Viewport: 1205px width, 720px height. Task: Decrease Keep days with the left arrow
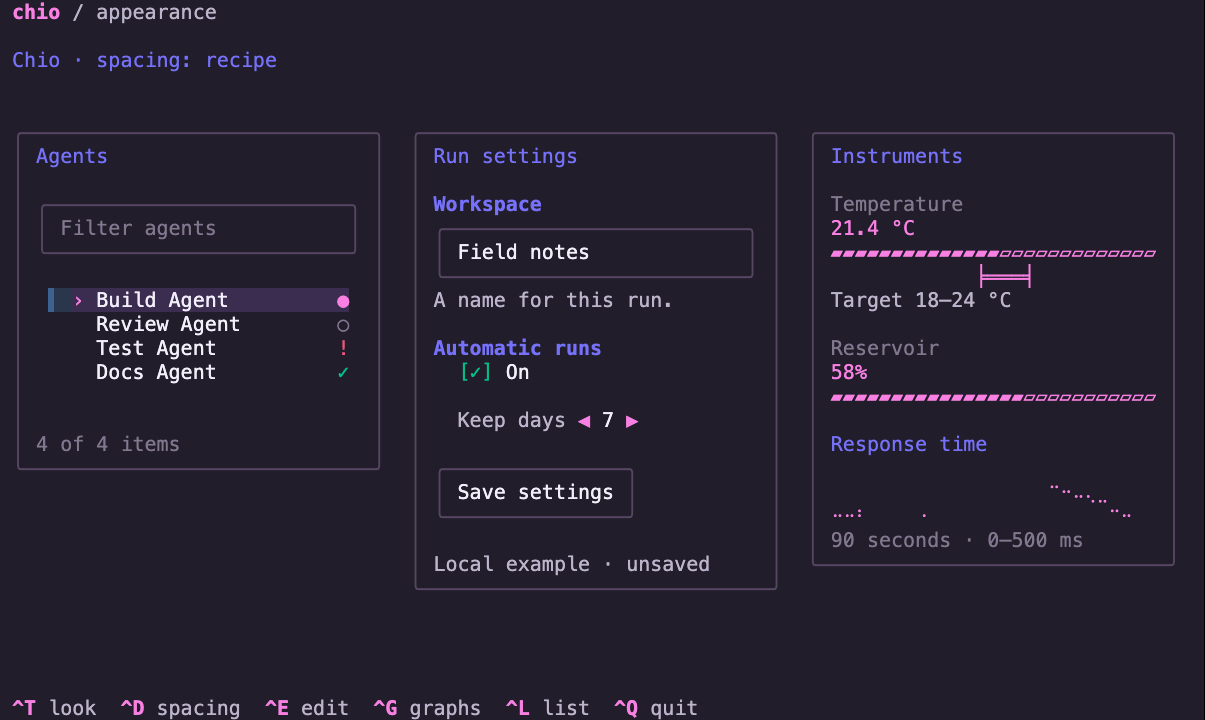[x=584, y=421]
